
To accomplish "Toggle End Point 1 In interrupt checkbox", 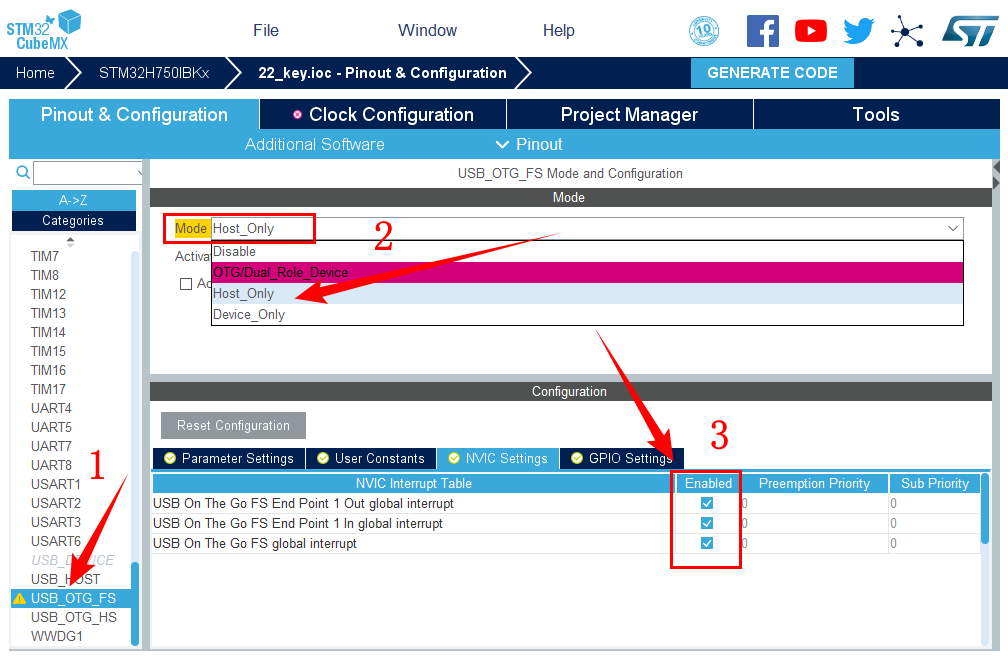I will pyautogui.click(x=707, y=523).
